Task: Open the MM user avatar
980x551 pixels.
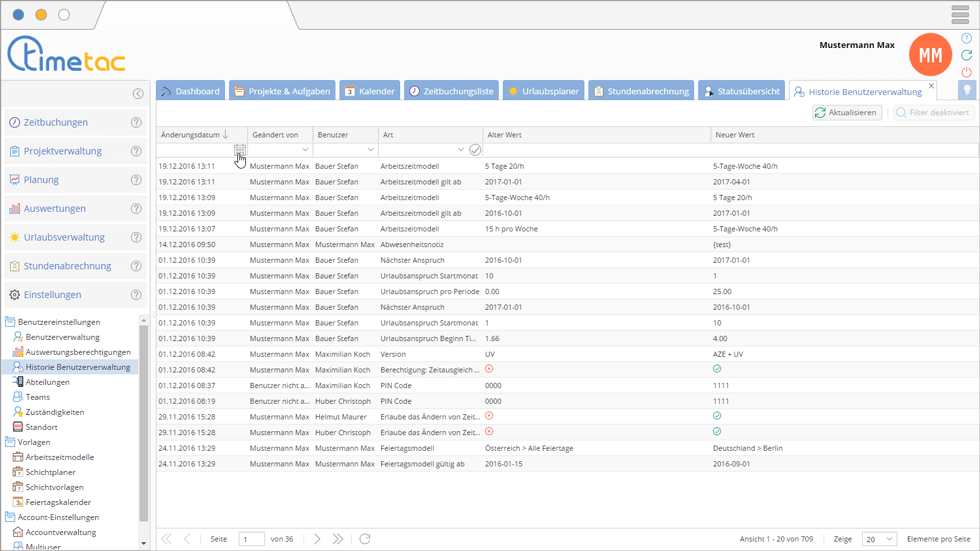Action: [930, 56]
